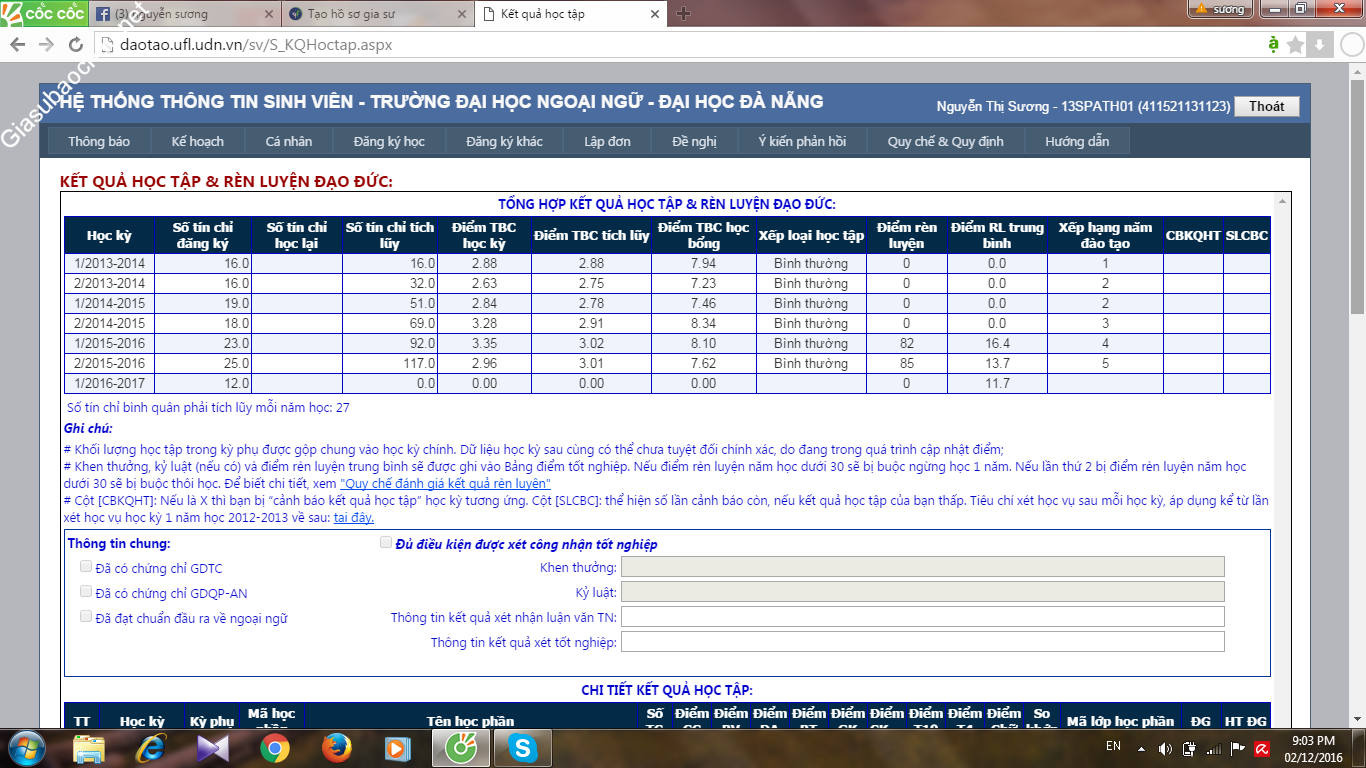Screen dimensions: 1366x768
Task: Expand the 'Đăng ký học' menu
Action: click(389, 141)
